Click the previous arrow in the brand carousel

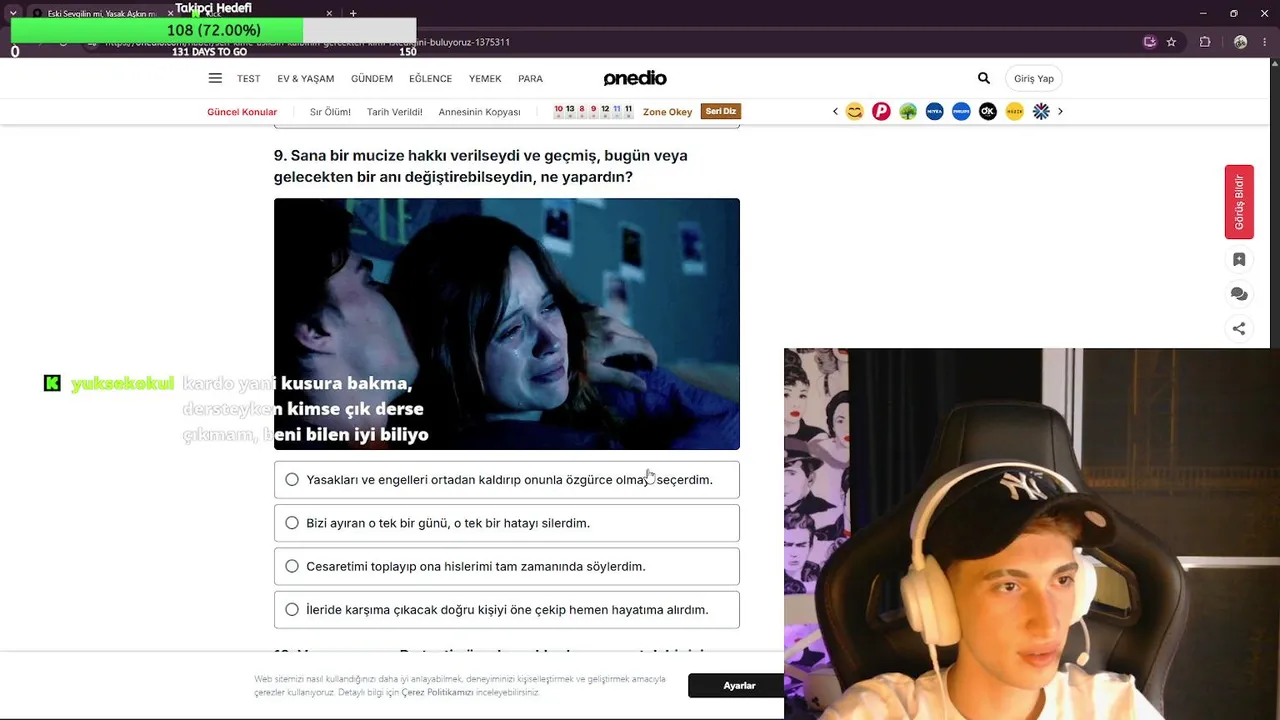tap(835, 112)
